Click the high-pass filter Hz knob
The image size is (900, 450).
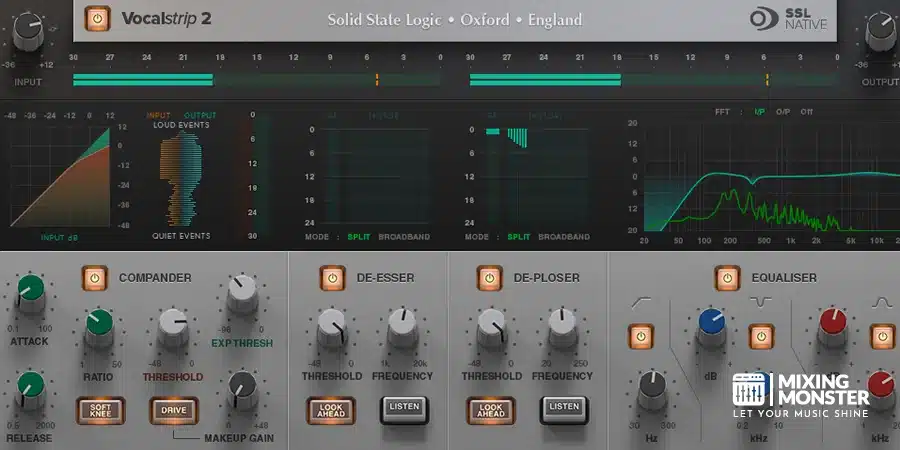click(651, 389)
